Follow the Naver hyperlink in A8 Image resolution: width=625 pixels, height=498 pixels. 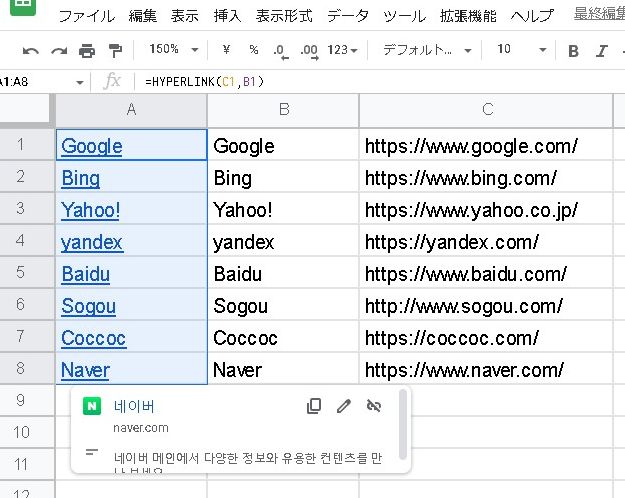[x=85, y=370]
